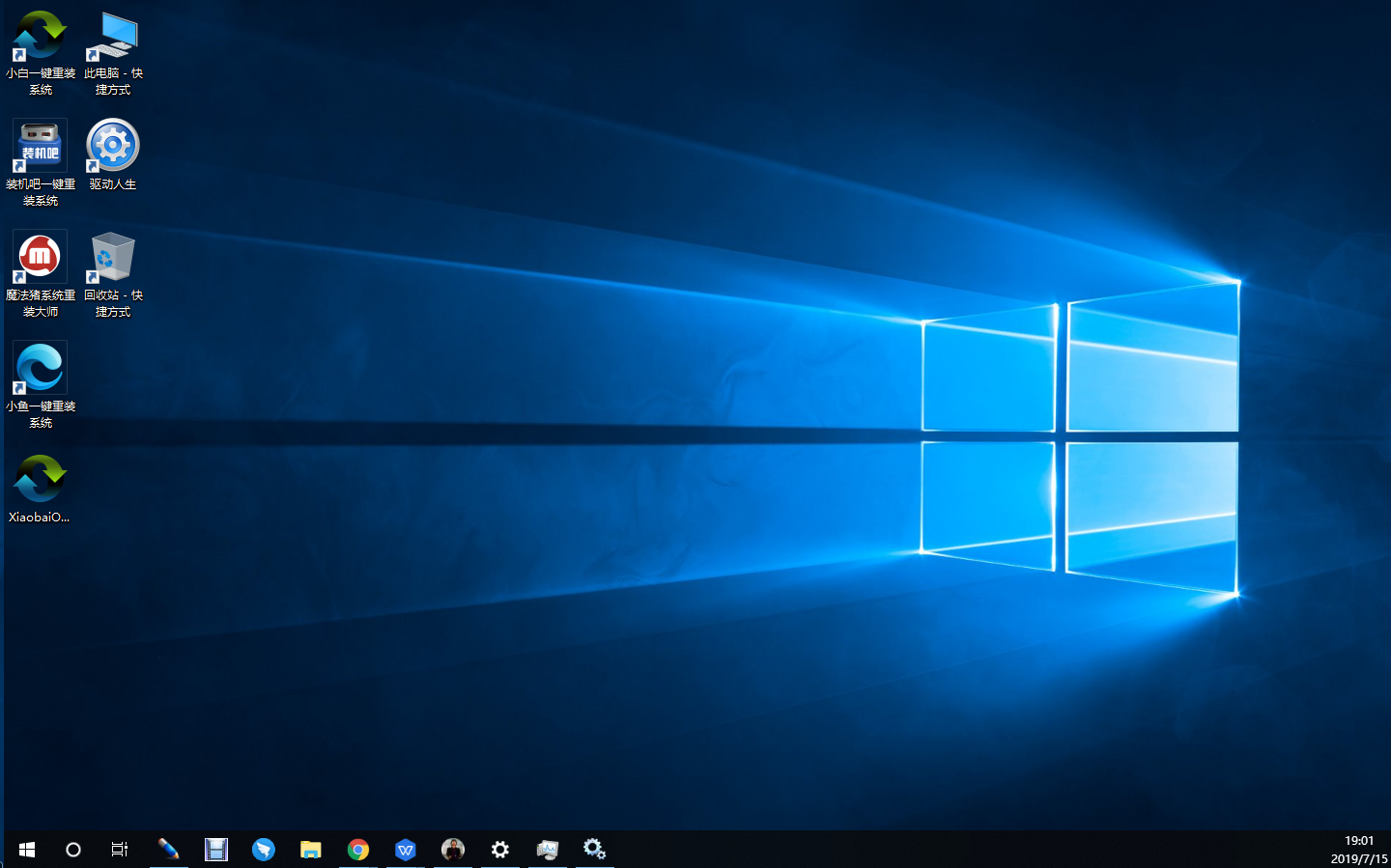Open the pencil drawing app from taskbar
1391x868 pixels.
point(169,850)
